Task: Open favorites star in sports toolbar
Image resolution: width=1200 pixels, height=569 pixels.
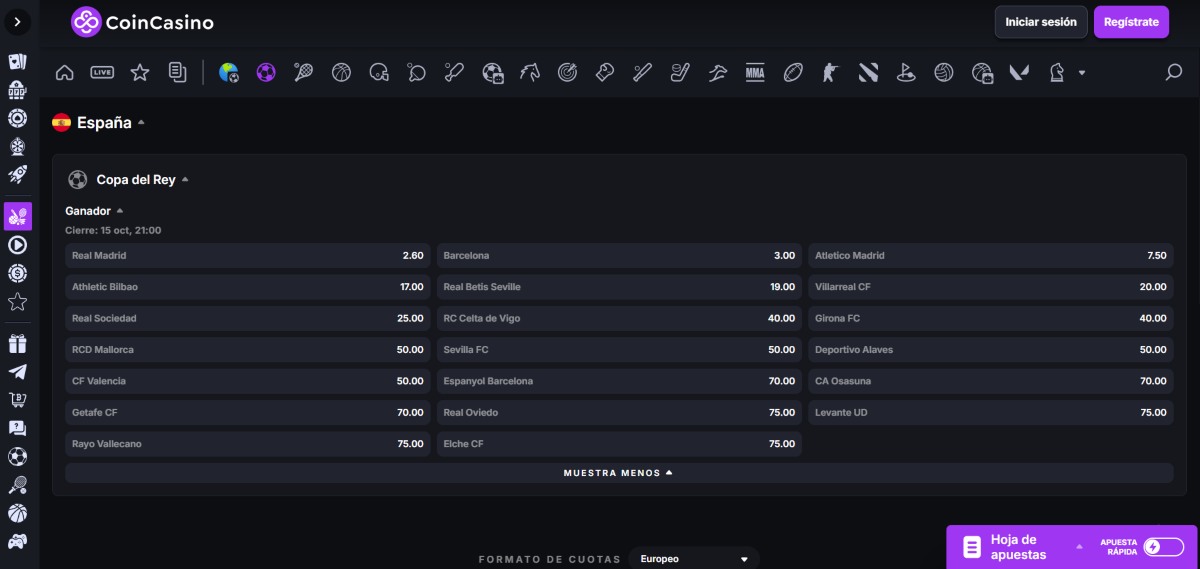Action: pyautogui.click(x=140, y=72)
